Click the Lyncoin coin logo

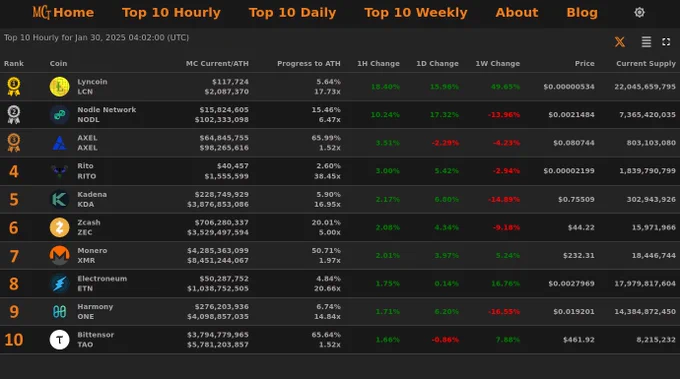coord(59,87)
